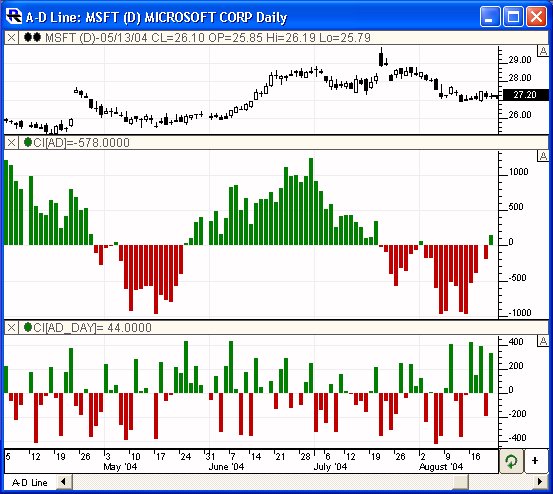The height and width of the screenshot is (494, 553).
Task: Click the -1000 value on CI[AD] scale
Action: point(520,312)
